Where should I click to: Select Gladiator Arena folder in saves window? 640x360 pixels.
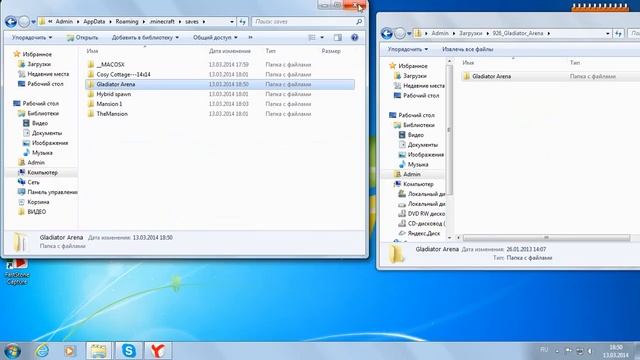pyautogui.click(x=220, y=84)
